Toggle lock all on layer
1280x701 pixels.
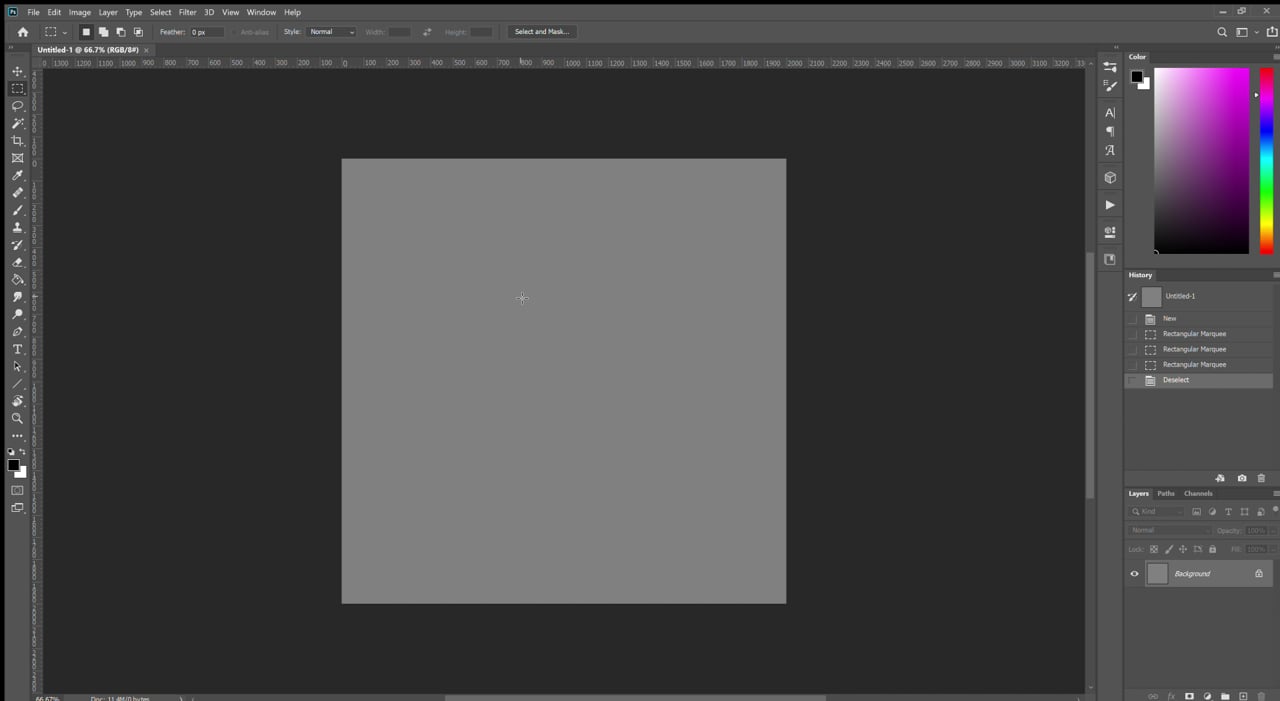[1213, 549]
